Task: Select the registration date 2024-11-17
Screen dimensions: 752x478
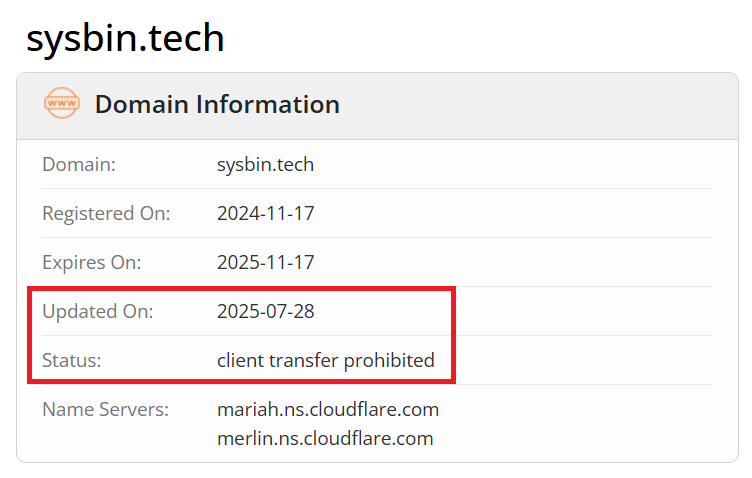Action: (265, 213)
